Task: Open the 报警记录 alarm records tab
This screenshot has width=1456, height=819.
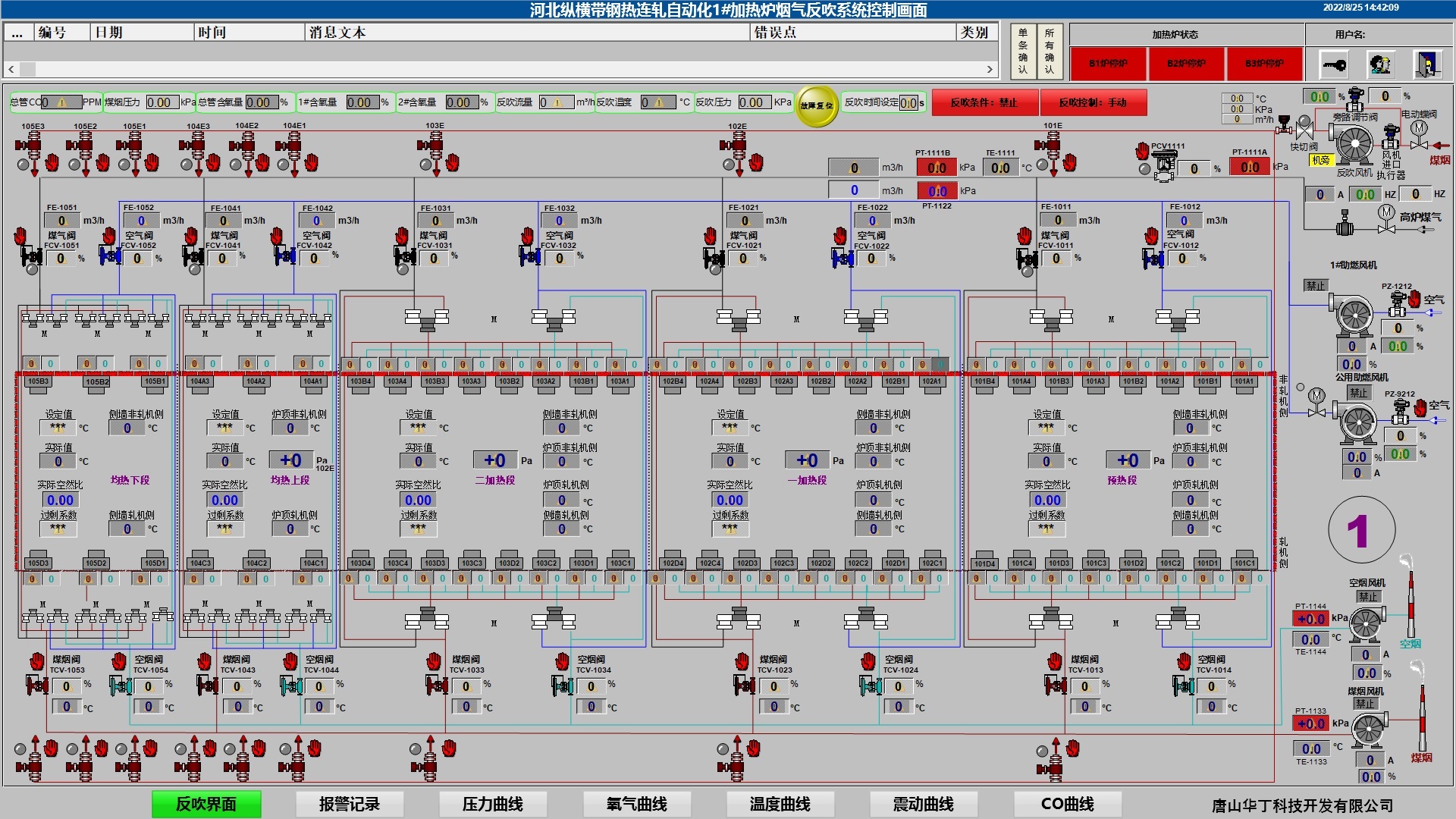Action: point(350,804)
